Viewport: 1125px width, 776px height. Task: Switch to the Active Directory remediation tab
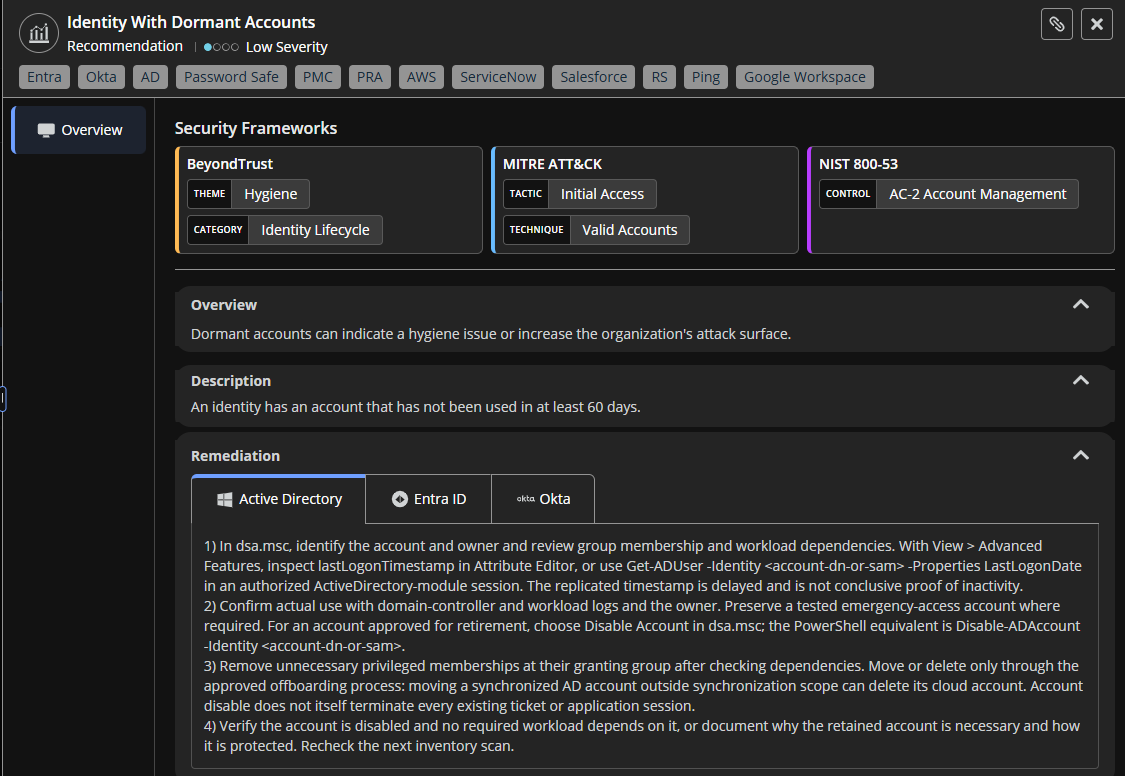(278, 499)
